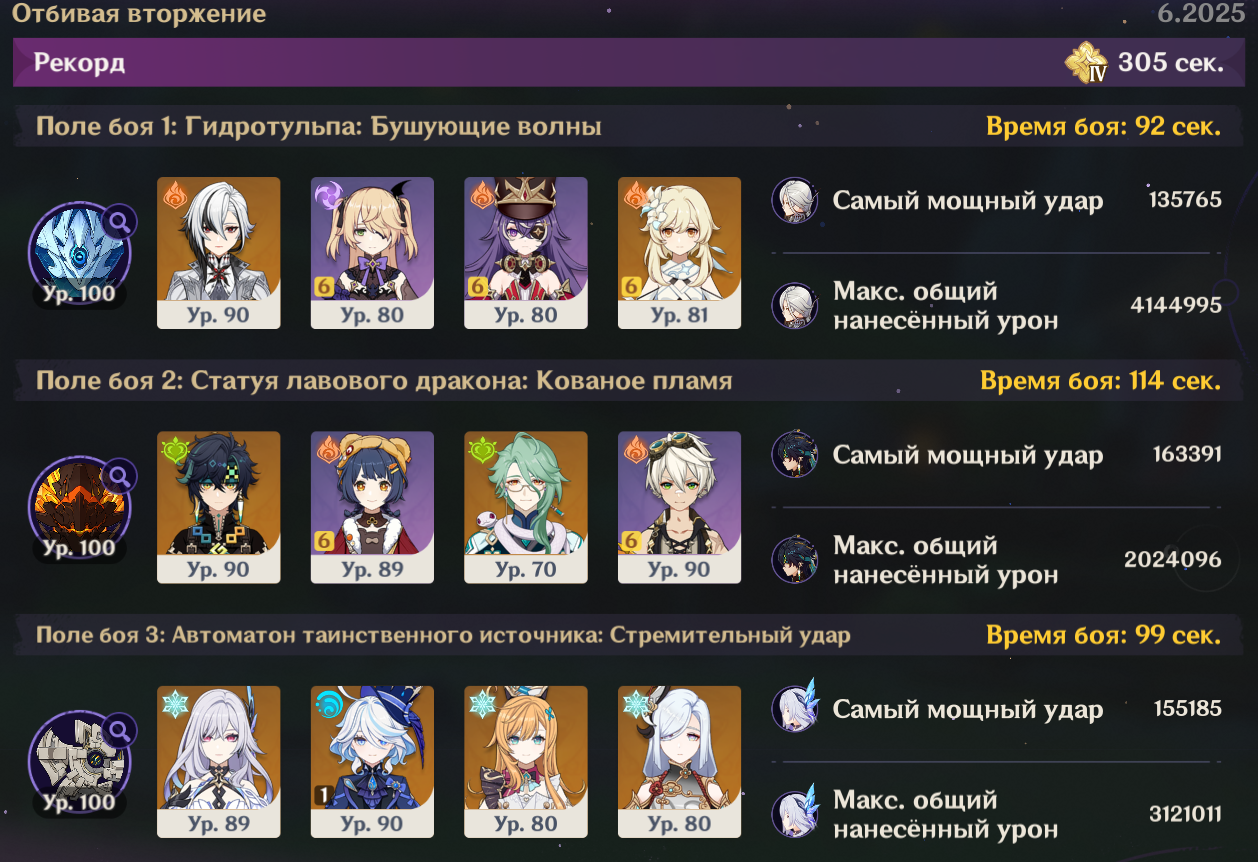Click the avatar beside 135765 strongest hit
Image resolution: width=1258 pixels, height=862 pixels.
point(795,201)
